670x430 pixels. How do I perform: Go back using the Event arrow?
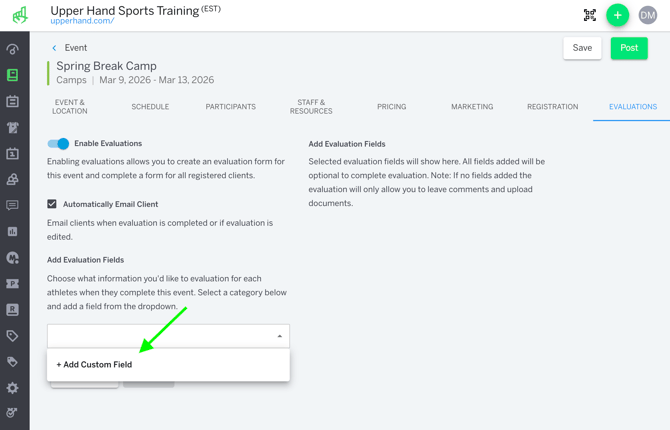pyautogui.click(x=55, y=48)
